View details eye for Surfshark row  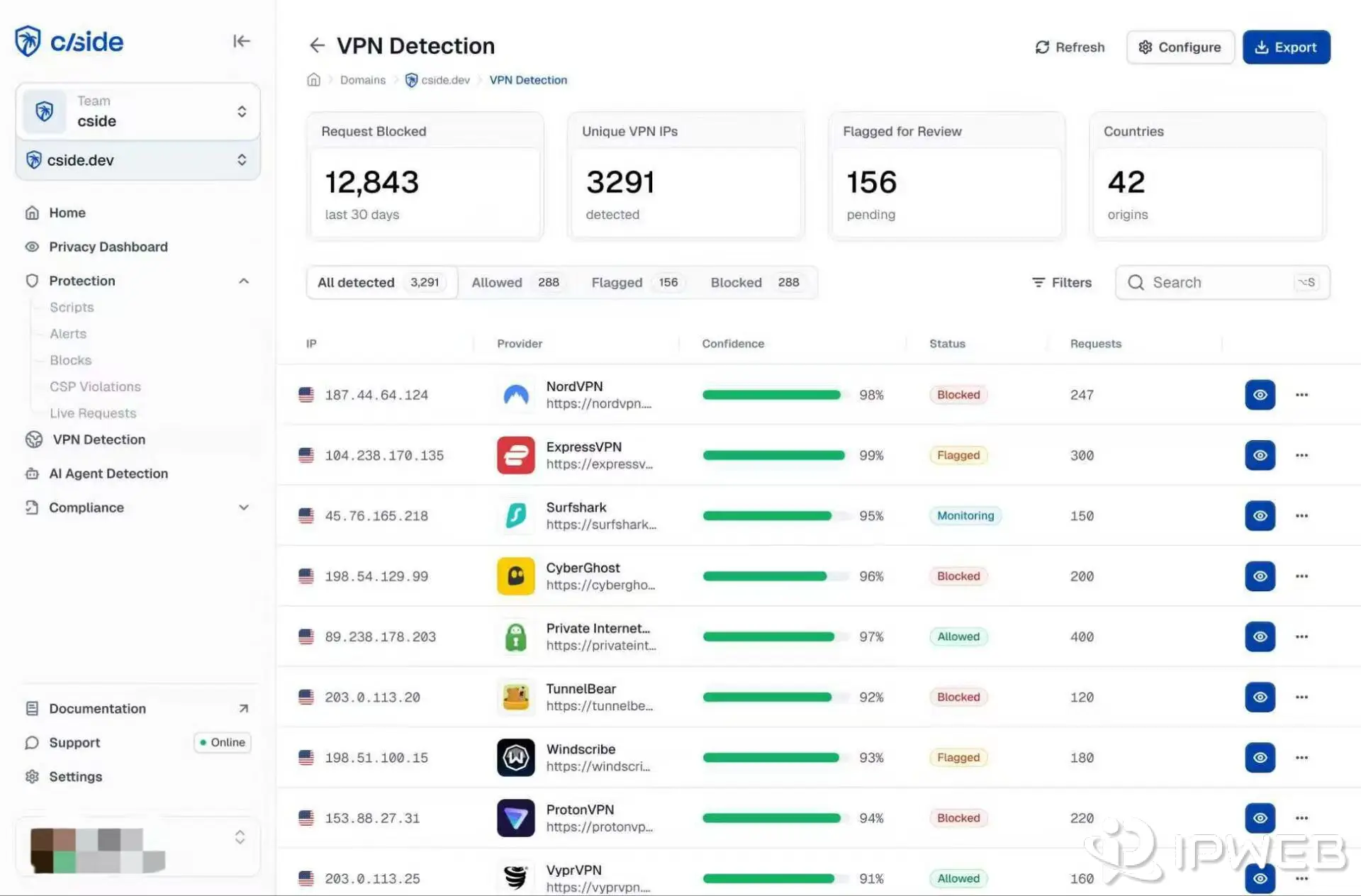pyautogui.click(x=1260, y=515)
